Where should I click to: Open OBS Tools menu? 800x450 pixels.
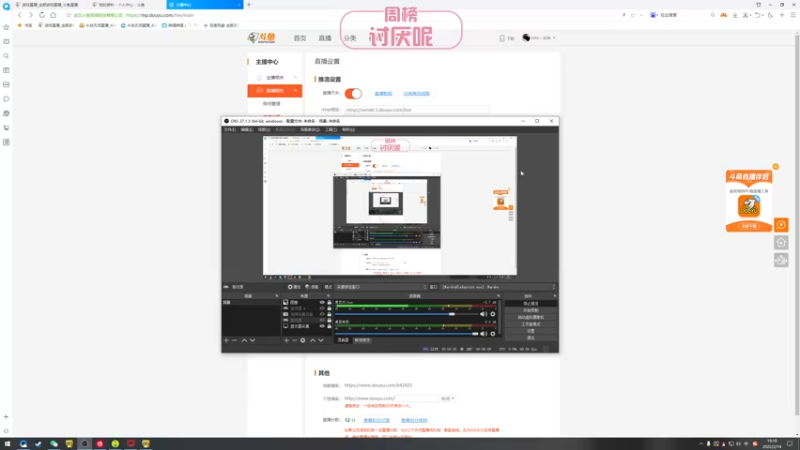331,130
